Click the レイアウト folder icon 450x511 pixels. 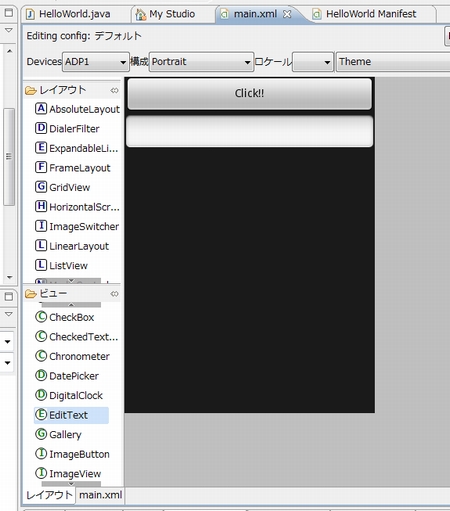(31, 90)
